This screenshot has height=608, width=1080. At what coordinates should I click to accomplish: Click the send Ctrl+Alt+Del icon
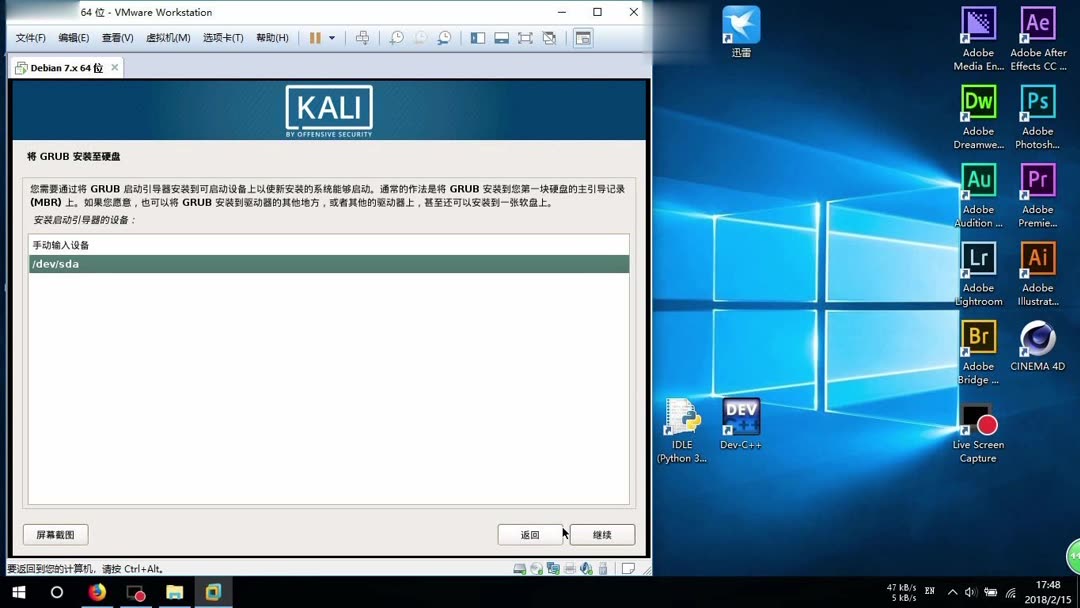(363, 37)
